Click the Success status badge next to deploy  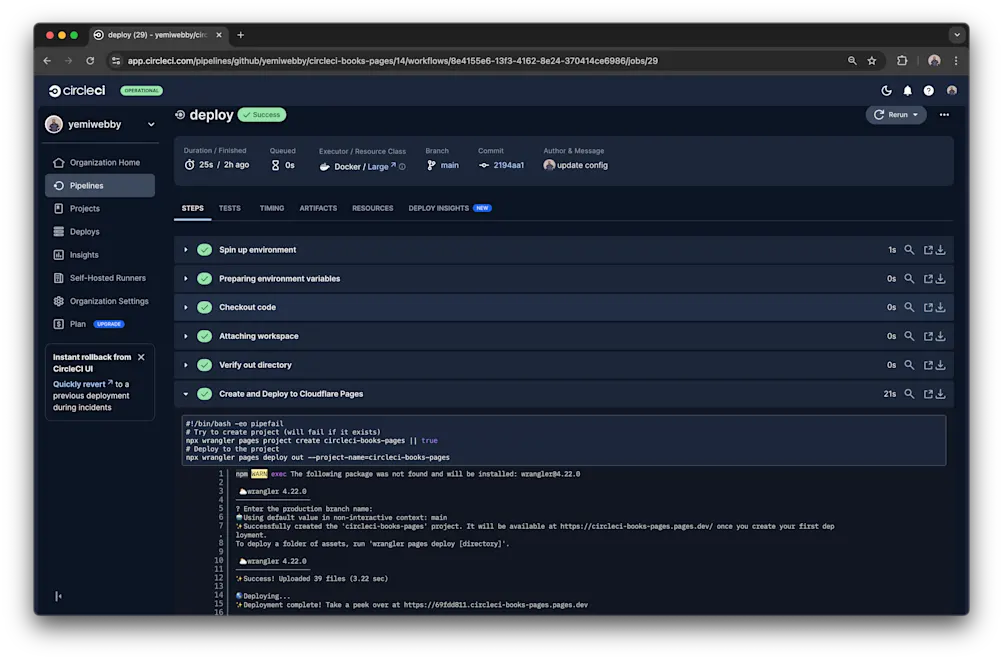click(261, 114)
